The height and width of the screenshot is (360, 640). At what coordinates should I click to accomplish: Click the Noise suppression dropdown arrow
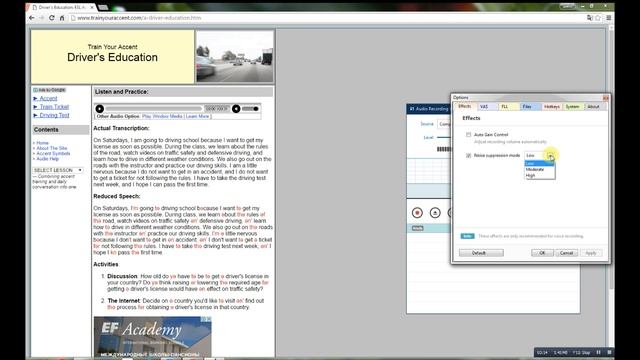tap(550, 156)
